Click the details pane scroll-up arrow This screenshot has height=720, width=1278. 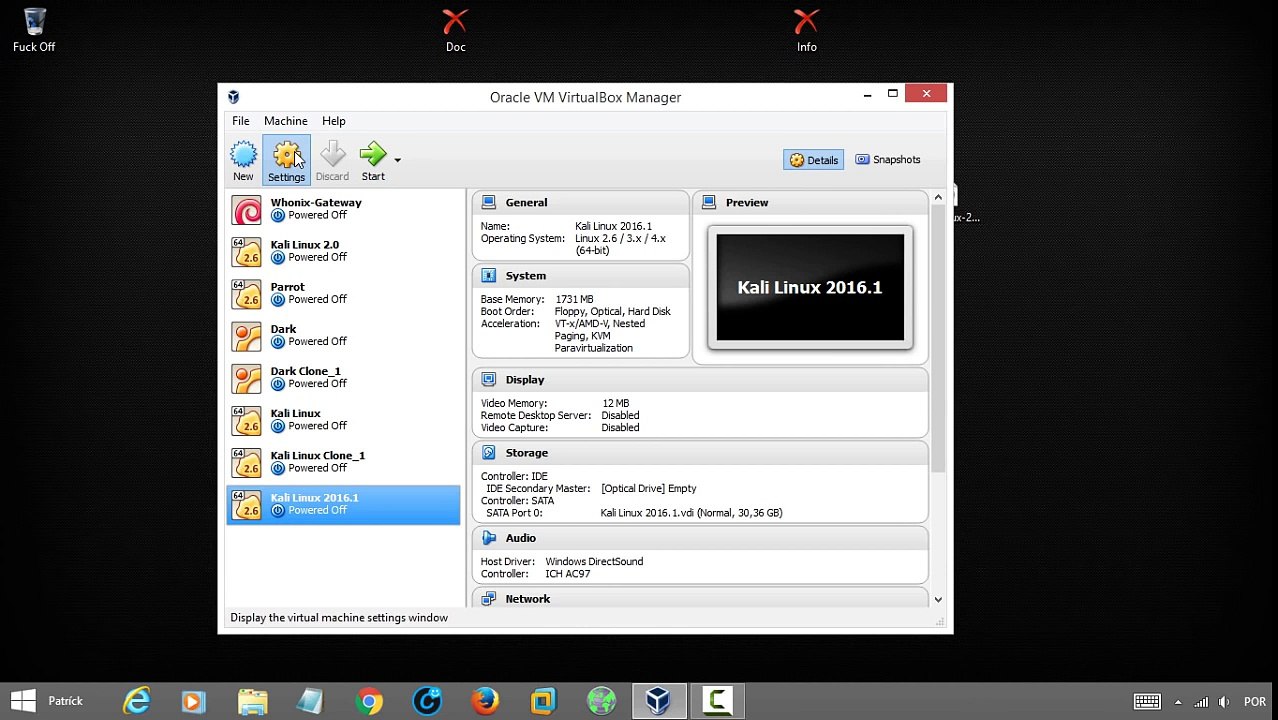[x=938, y=198]
